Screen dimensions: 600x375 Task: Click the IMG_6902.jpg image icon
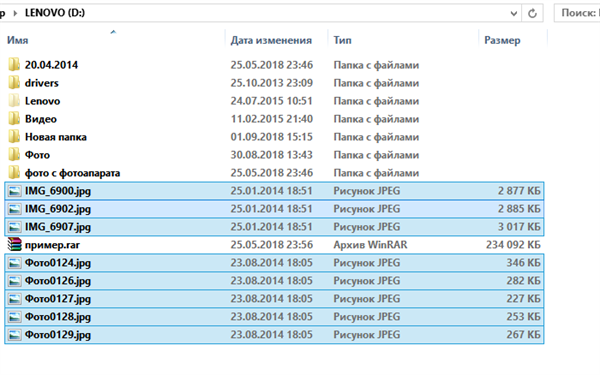point(15,209)
